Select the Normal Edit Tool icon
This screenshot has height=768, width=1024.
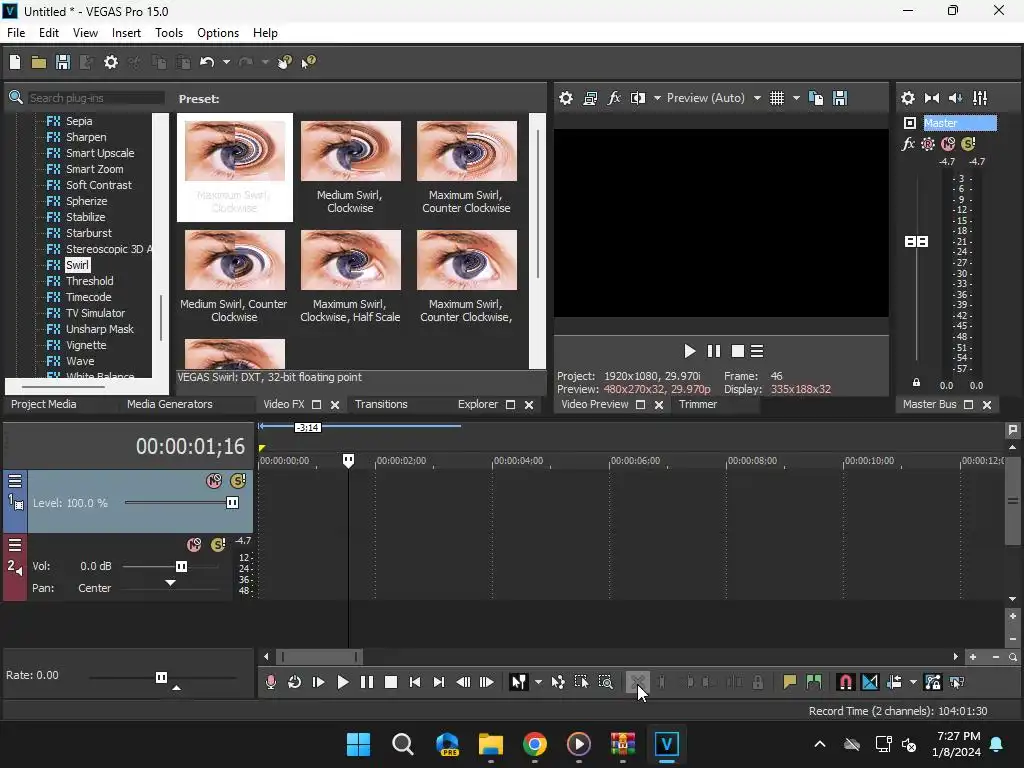(519, 682)
